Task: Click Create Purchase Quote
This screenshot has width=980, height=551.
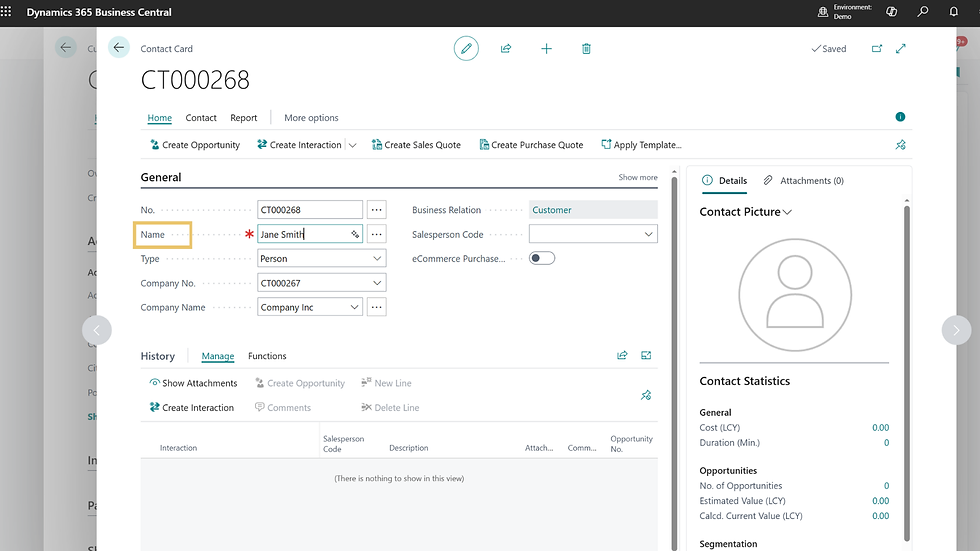Action: tap(531, 145)
